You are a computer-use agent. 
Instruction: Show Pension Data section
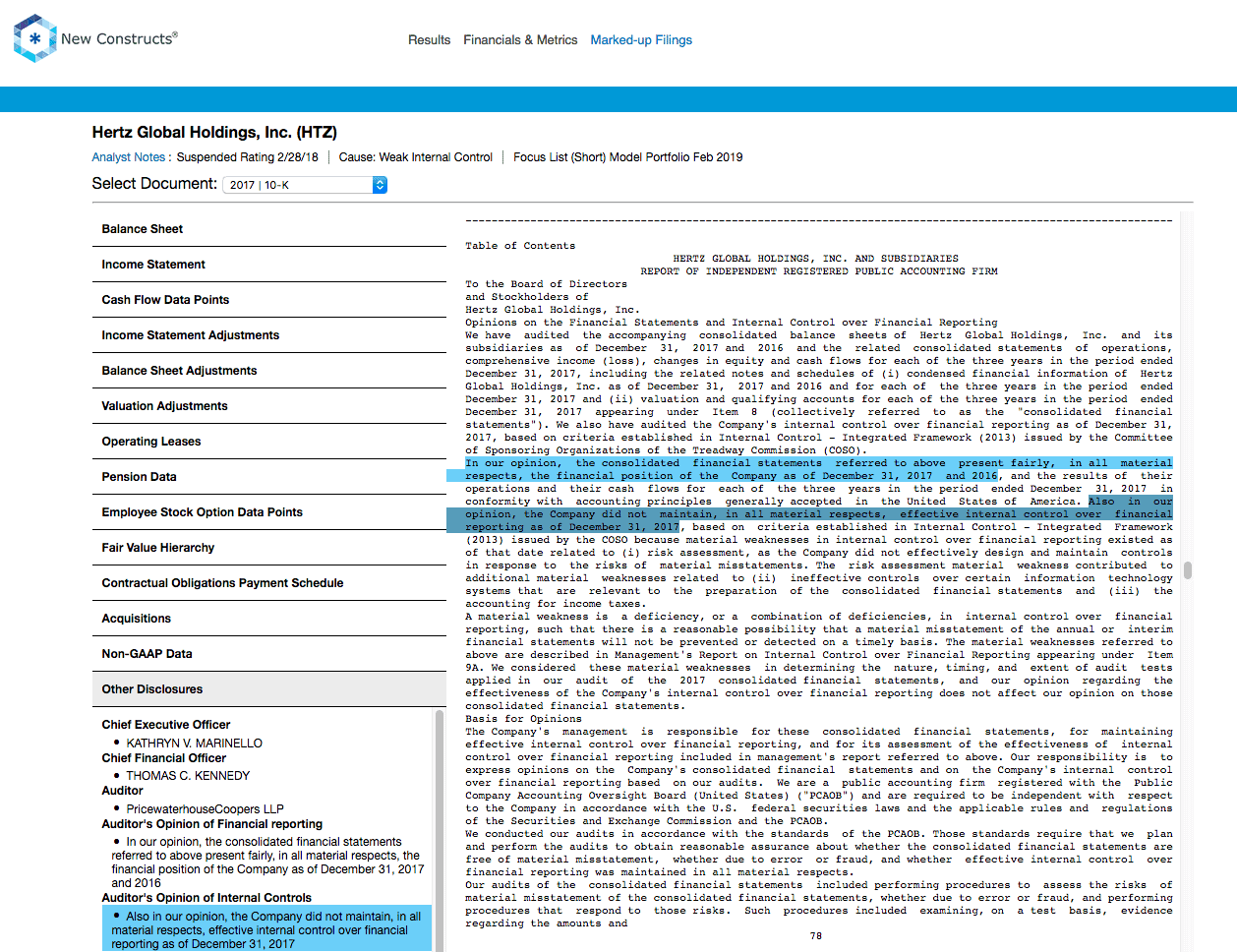[x=268, y=477]
